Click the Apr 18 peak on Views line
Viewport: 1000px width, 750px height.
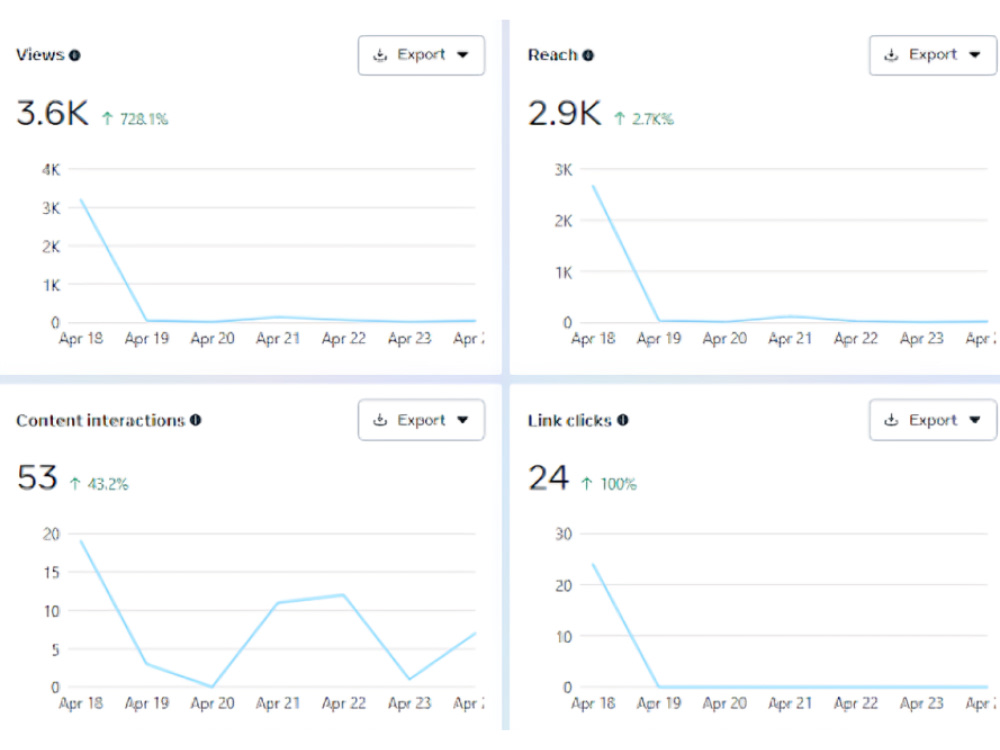click(x=81, y=200)
